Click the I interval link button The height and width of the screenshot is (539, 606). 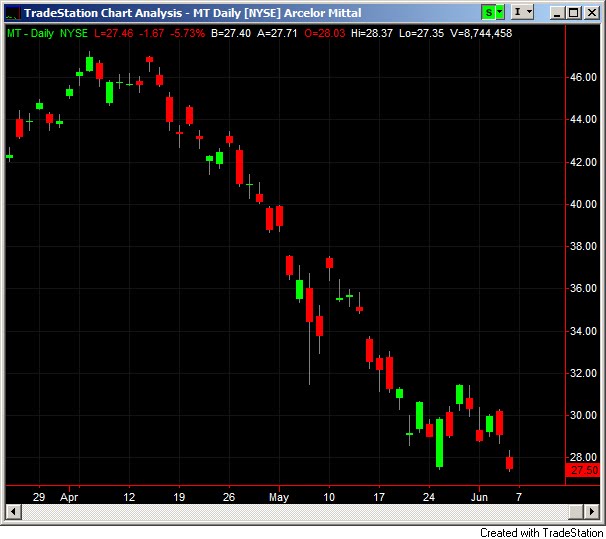click(x=518, y=13)
